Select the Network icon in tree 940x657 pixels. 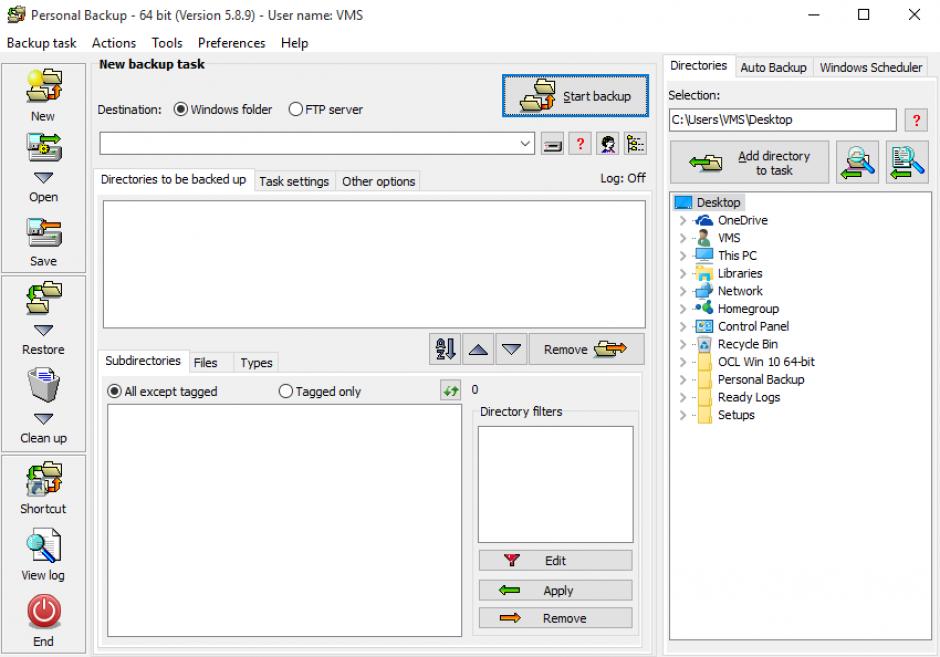[704, 291]
